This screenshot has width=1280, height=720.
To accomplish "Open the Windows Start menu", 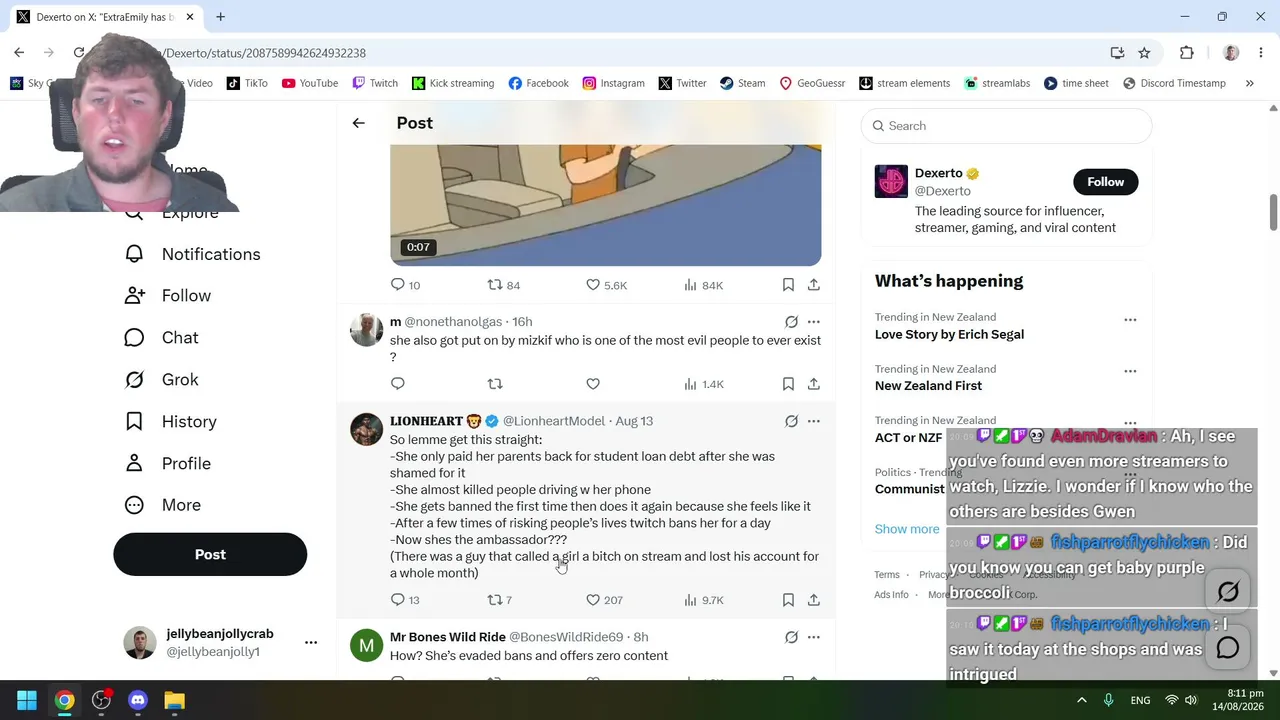I will pyautogui.click(x=27, y=700).
